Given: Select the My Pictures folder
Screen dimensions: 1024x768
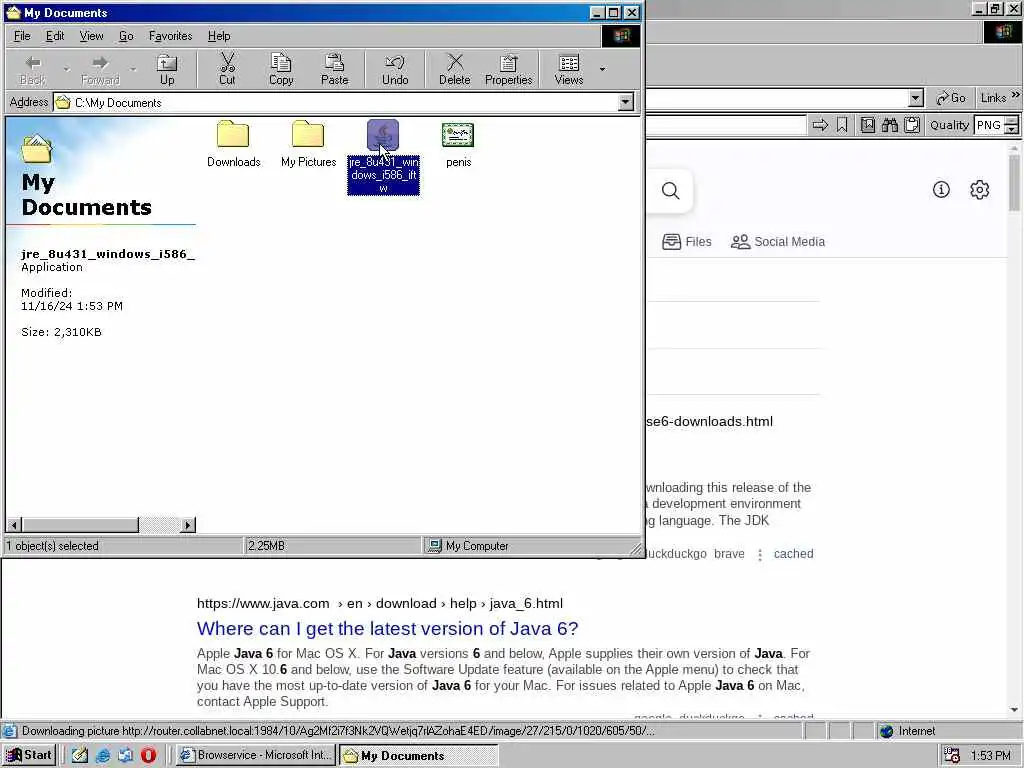Looking at the screenshot, I should pos(308,144).
